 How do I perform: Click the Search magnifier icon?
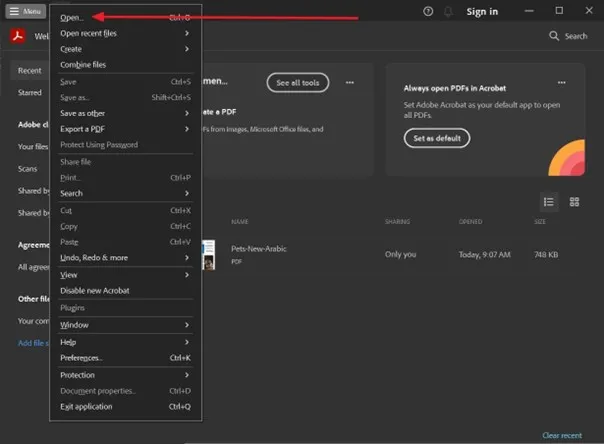tap(555, 36)
